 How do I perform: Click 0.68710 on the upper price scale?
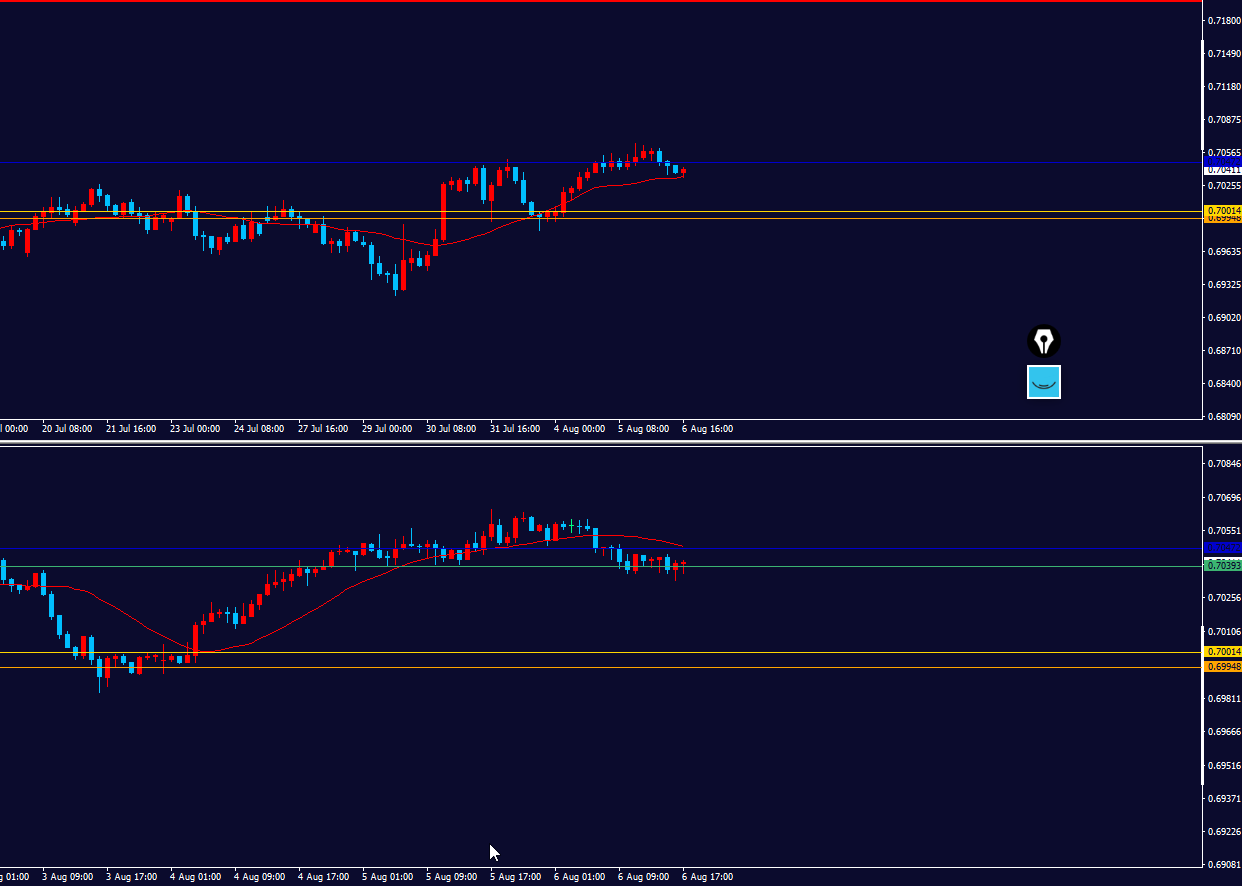1224,350
